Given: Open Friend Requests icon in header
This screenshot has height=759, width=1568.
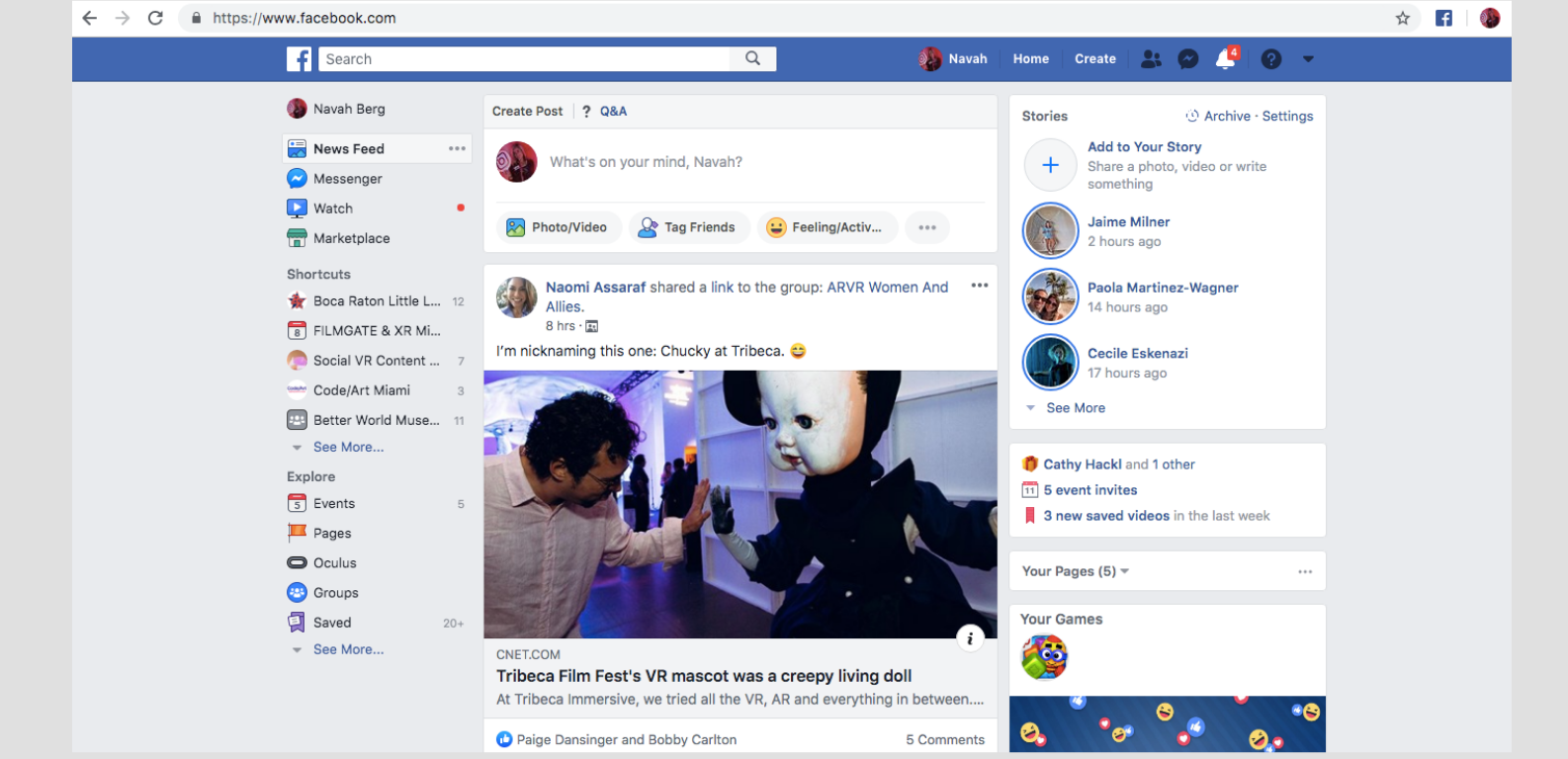Looking at the screenshot, I should pyautogui.click(x=1151, y=59).
